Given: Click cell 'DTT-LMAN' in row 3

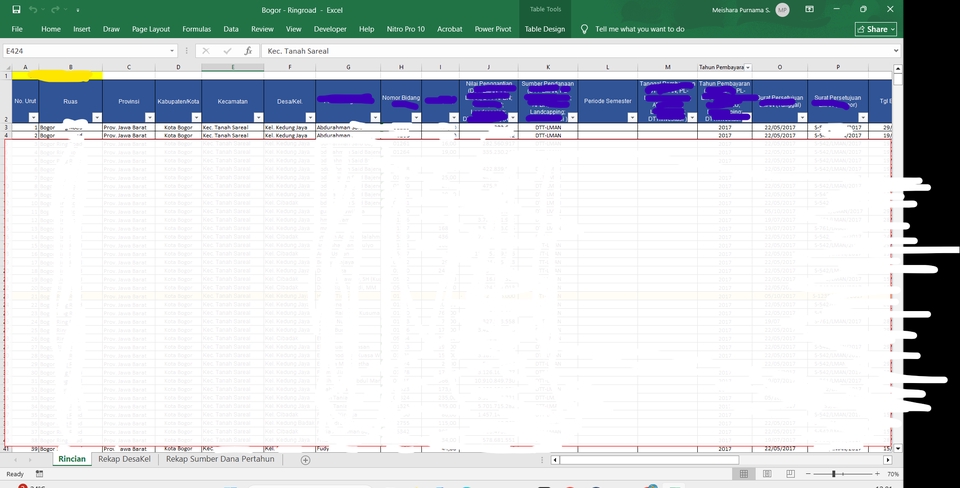Looking at the screenshot, I should point(548,127).
